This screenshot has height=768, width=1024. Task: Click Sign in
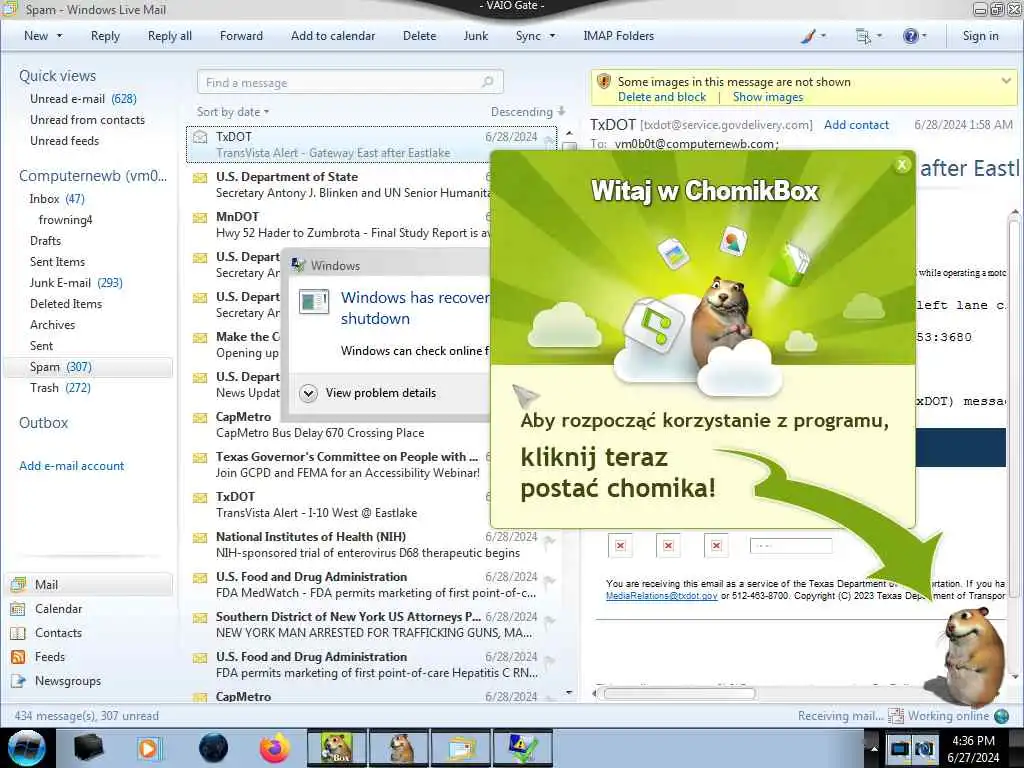point(980,36)
